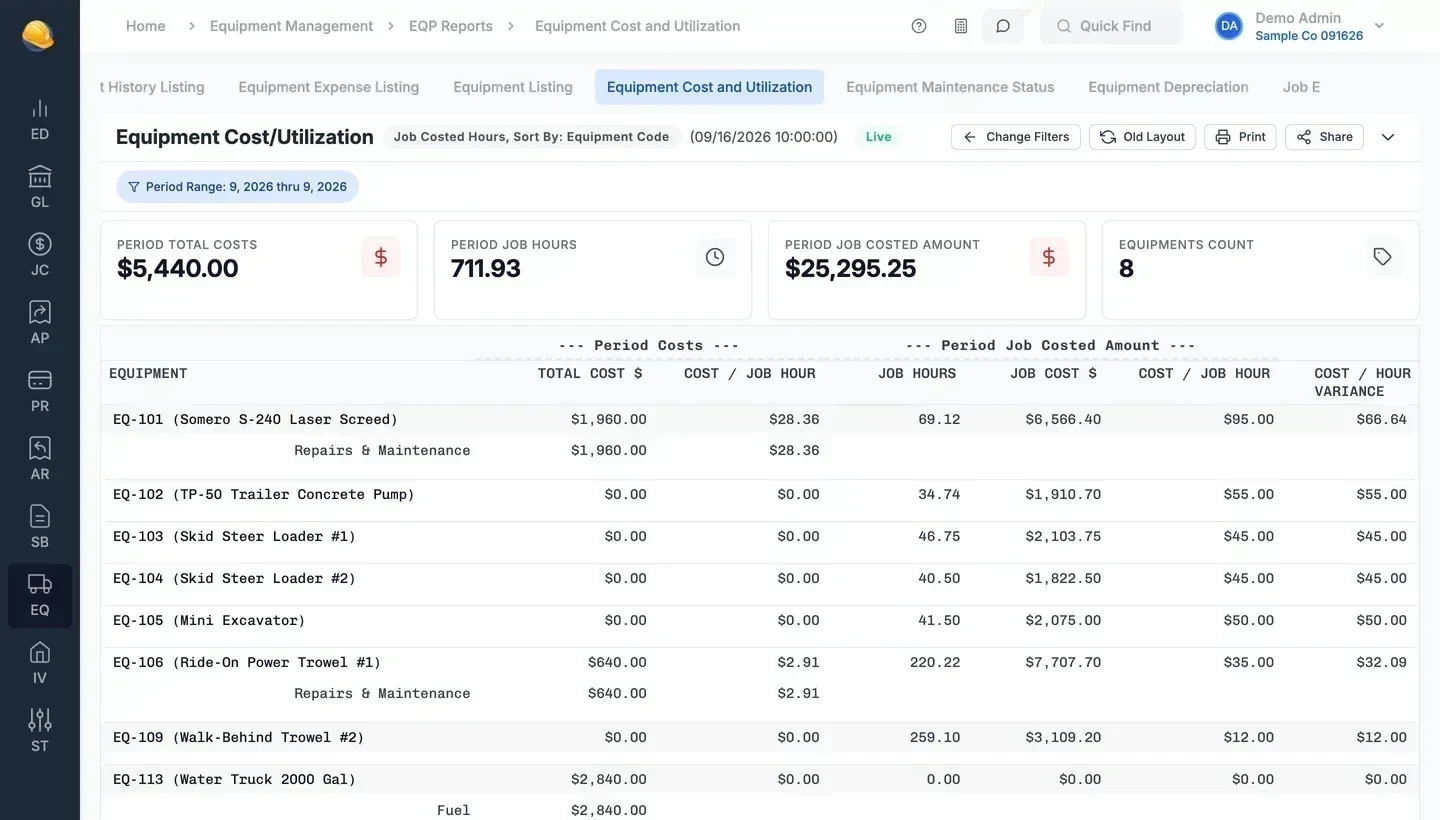Click the Change Filters button
This screenshot has height=820, width=1440.
click(1016, 137)
